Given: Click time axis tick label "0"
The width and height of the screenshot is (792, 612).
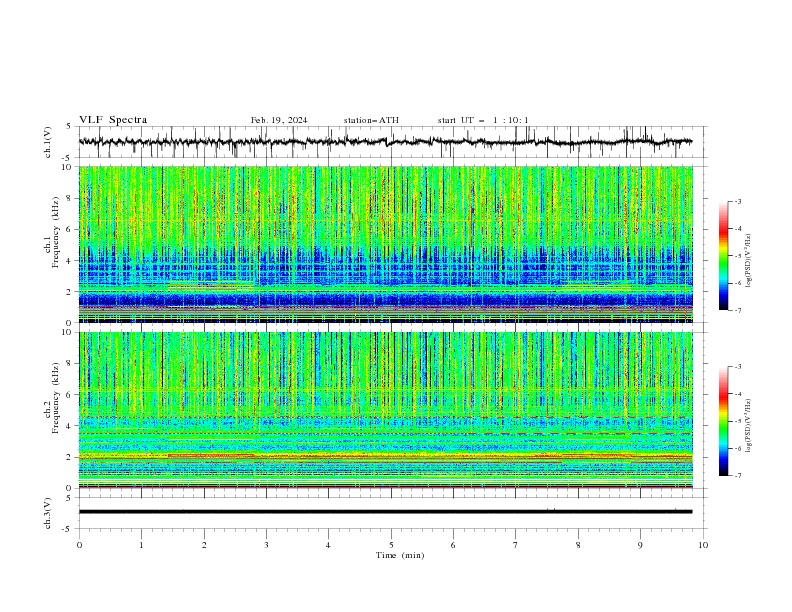Looking at the screenshot, I should (x=79, y=545).
